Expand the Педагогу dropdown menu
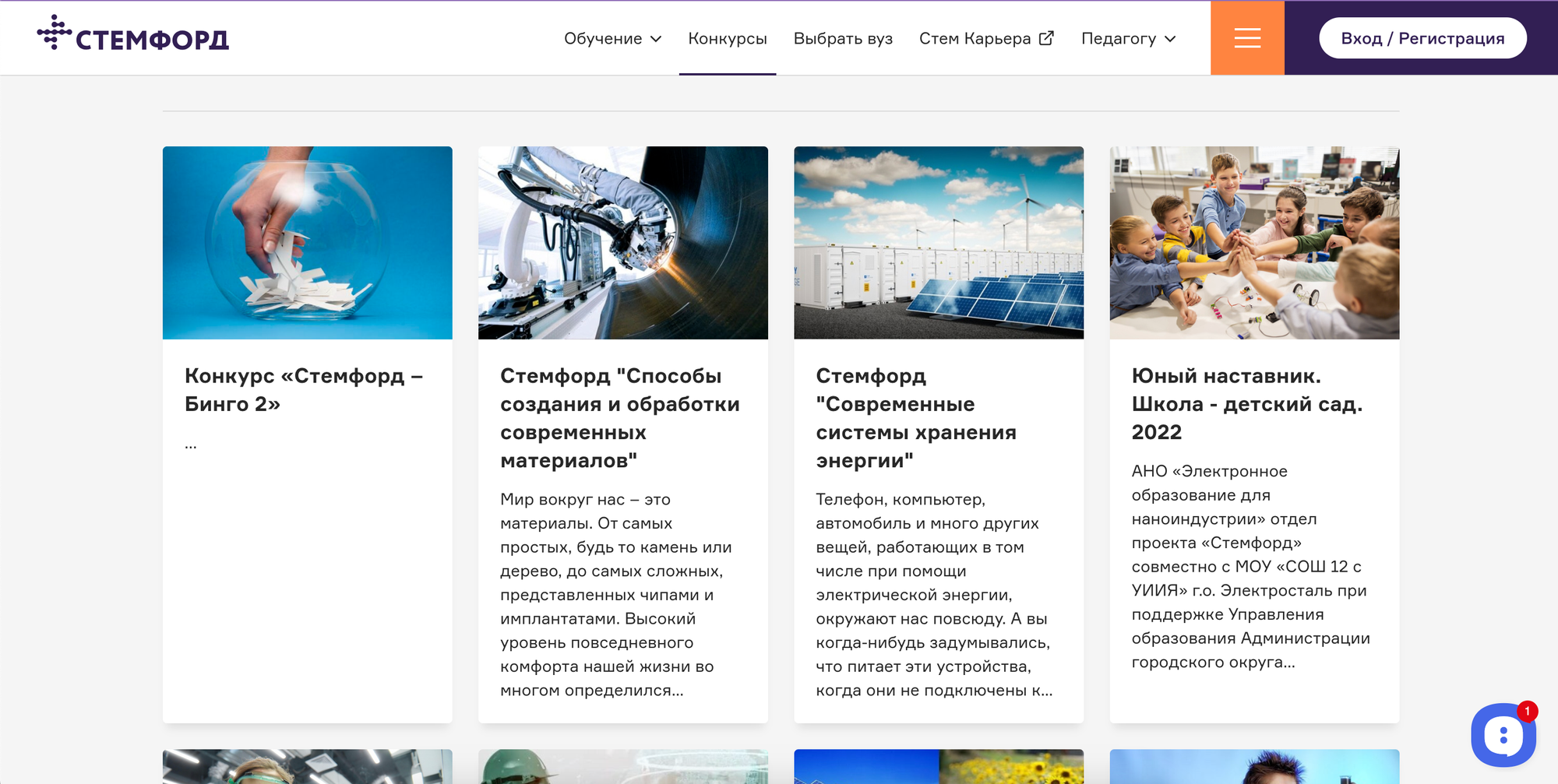Screen dimensions: 1558x784 (1128, 39)
